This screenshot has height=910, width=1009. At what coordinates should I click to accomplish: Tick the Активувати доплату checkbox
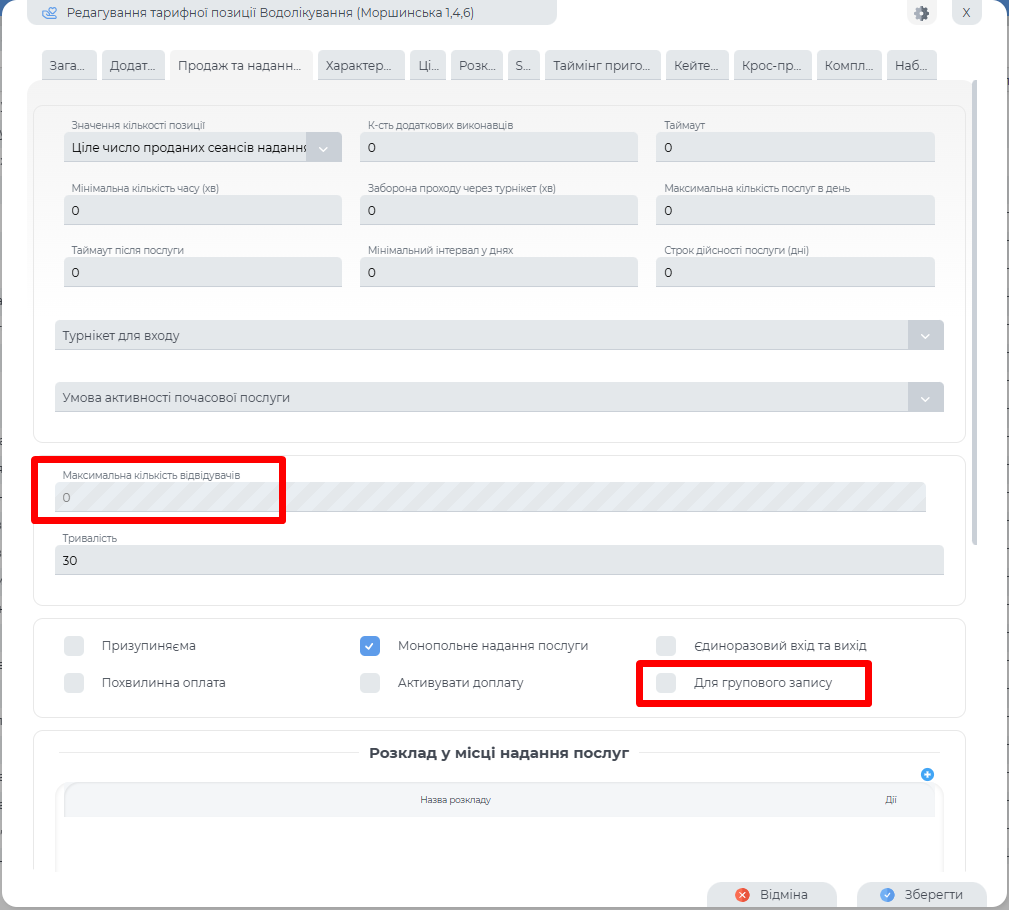click(x=370, y=683)
